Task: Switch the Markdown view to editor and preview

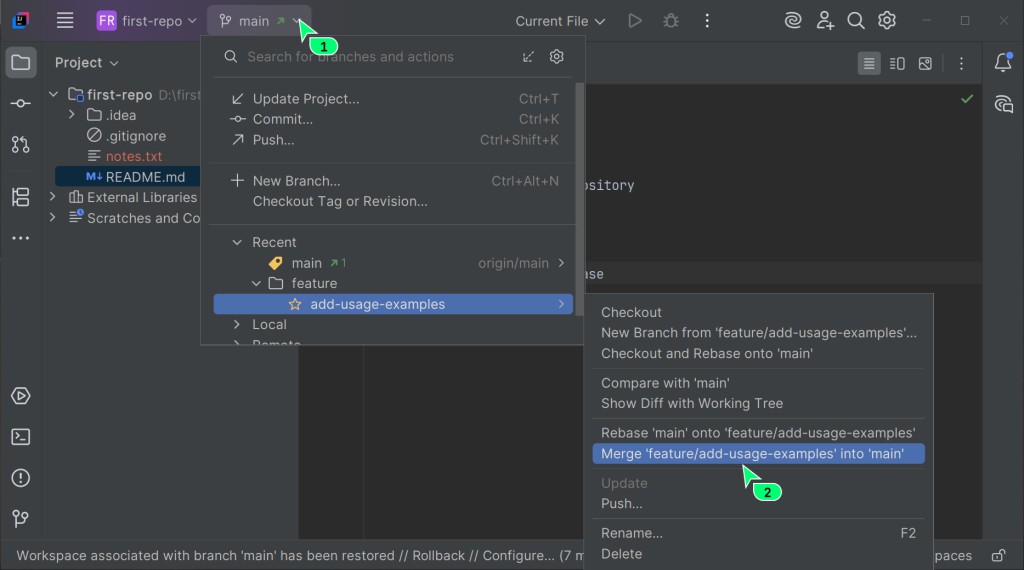Action: click(x=897, y=63)
